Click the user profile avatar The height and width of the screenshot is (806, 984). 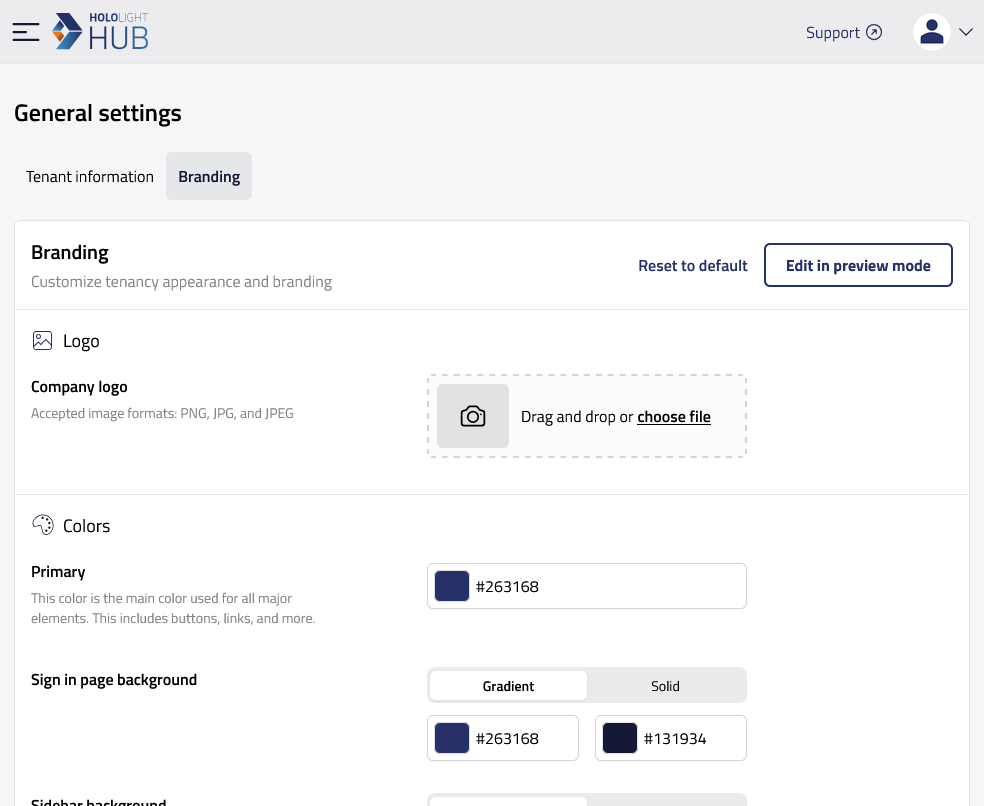point(931,32)
